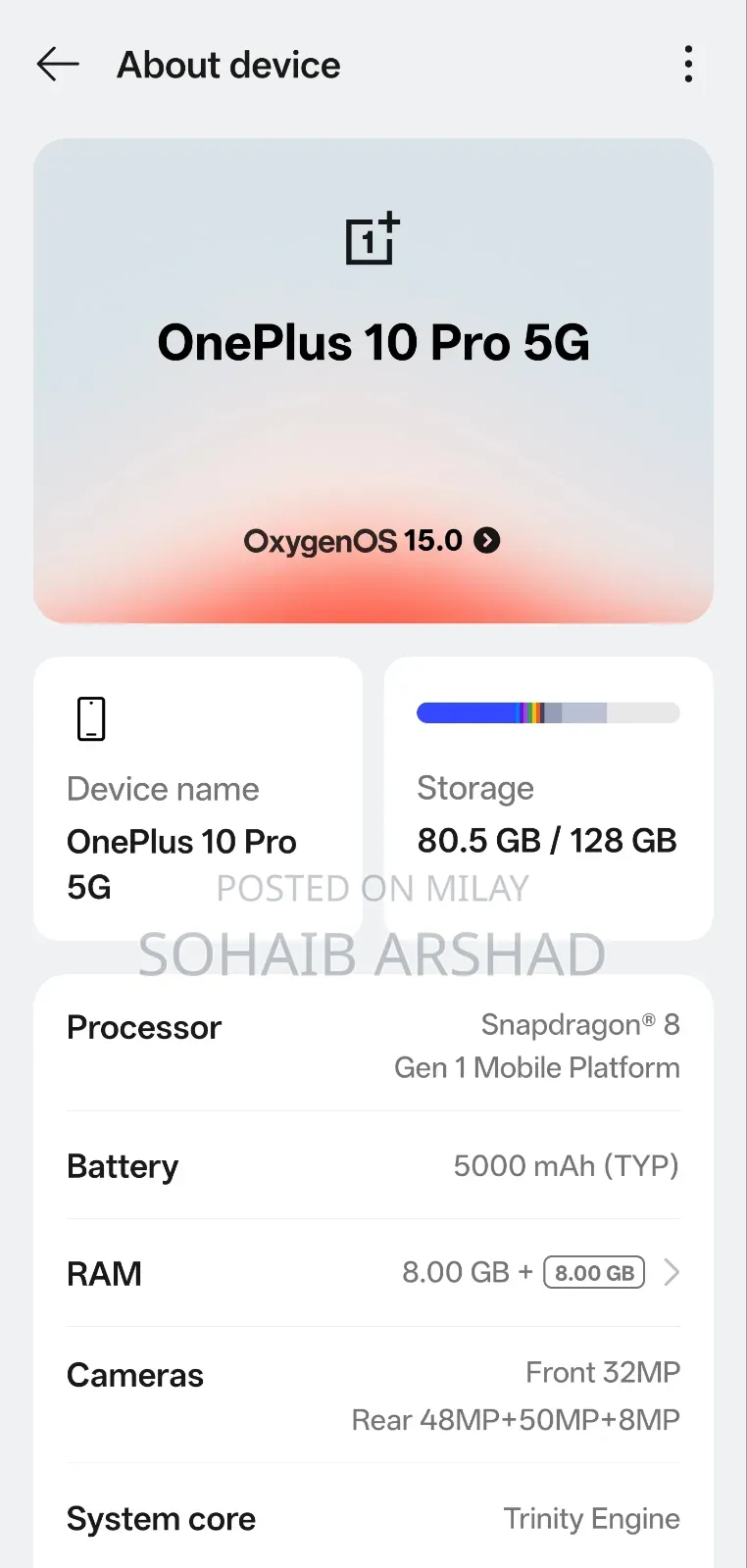This screenshot has height=1568, width=747.
Task: Click the back arrow to leave About device
Action: click(56, 64)
